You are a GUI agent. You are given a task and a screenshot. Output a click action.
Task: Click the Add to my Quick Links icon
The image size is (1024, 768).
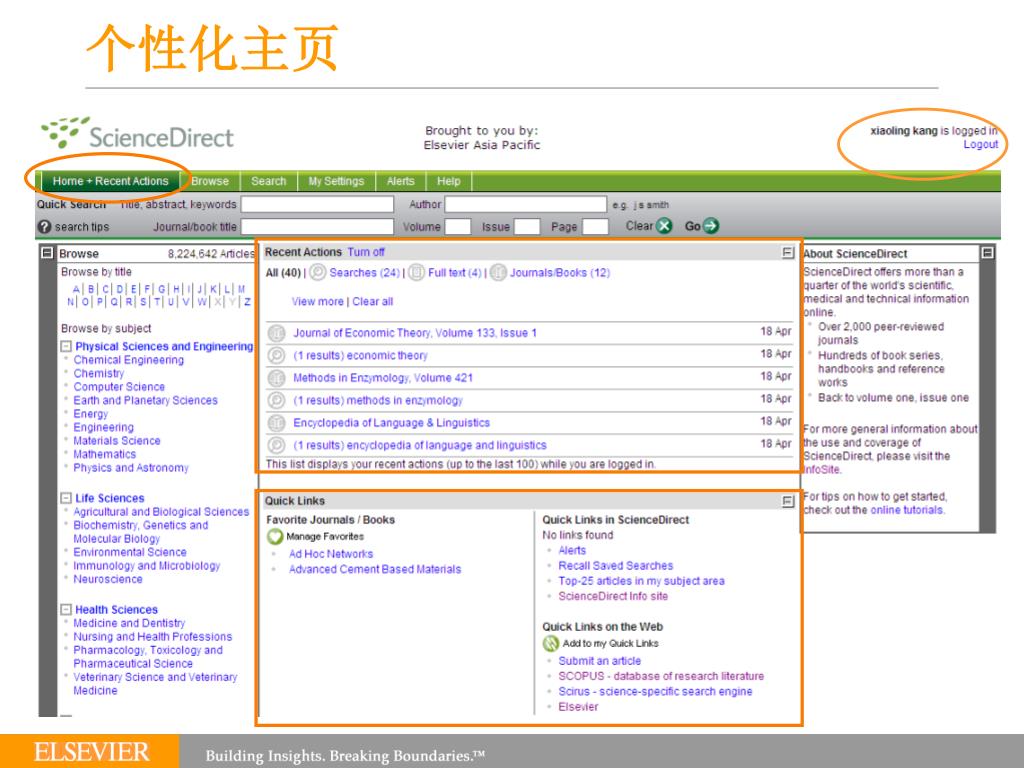551,643
